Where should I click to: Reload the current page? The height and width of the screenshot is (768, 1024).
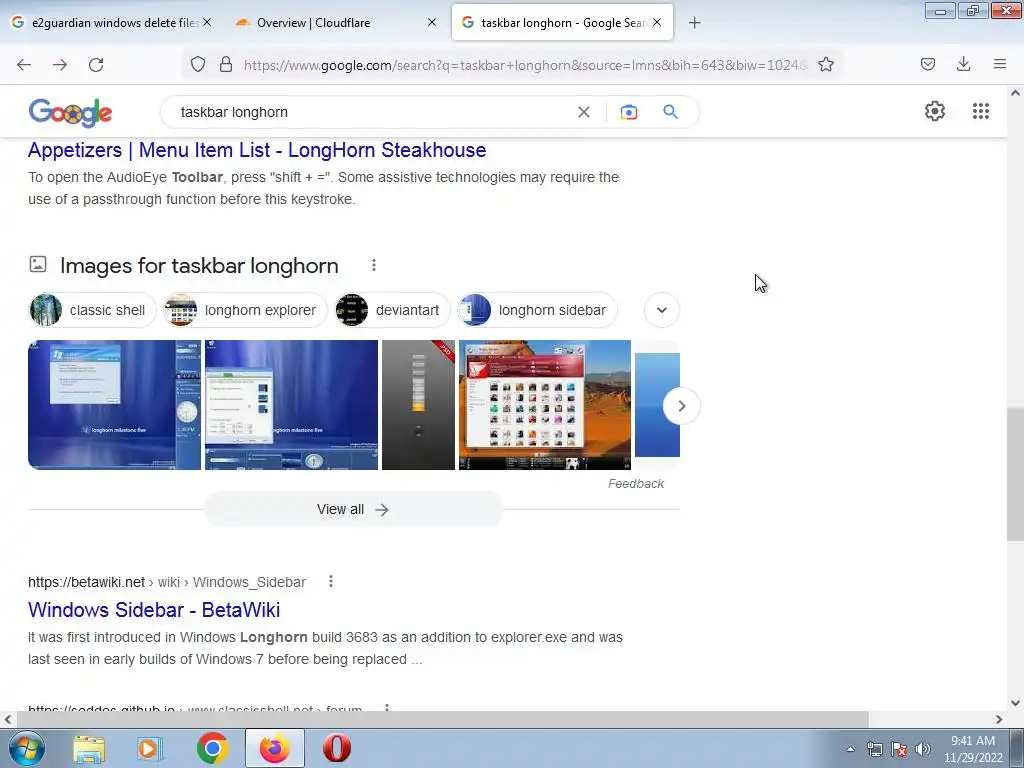96,65
